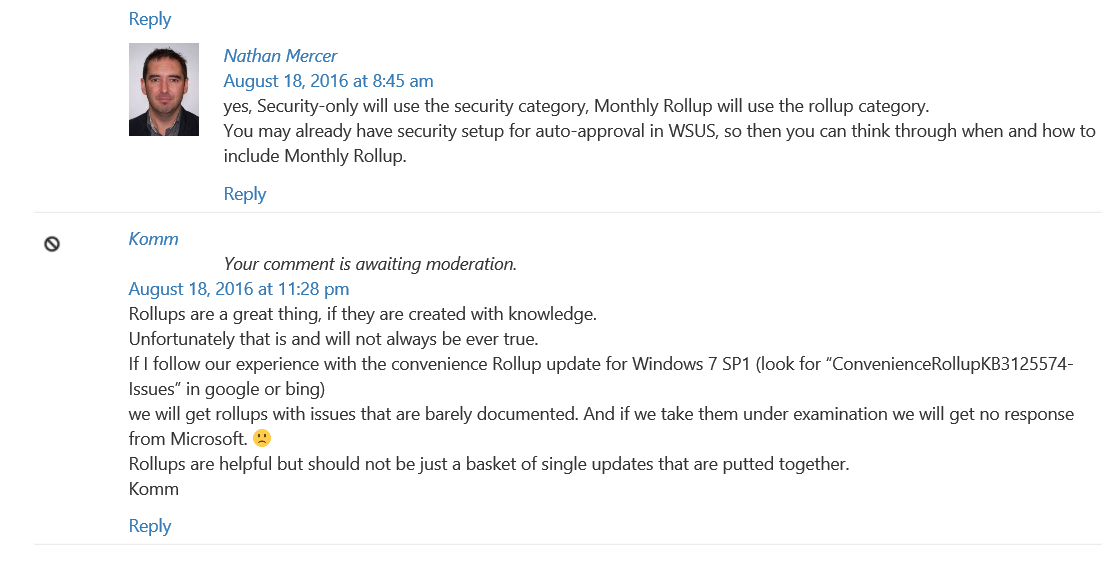
Task: Open the Komm author name link
Action: tap(154, 239)
